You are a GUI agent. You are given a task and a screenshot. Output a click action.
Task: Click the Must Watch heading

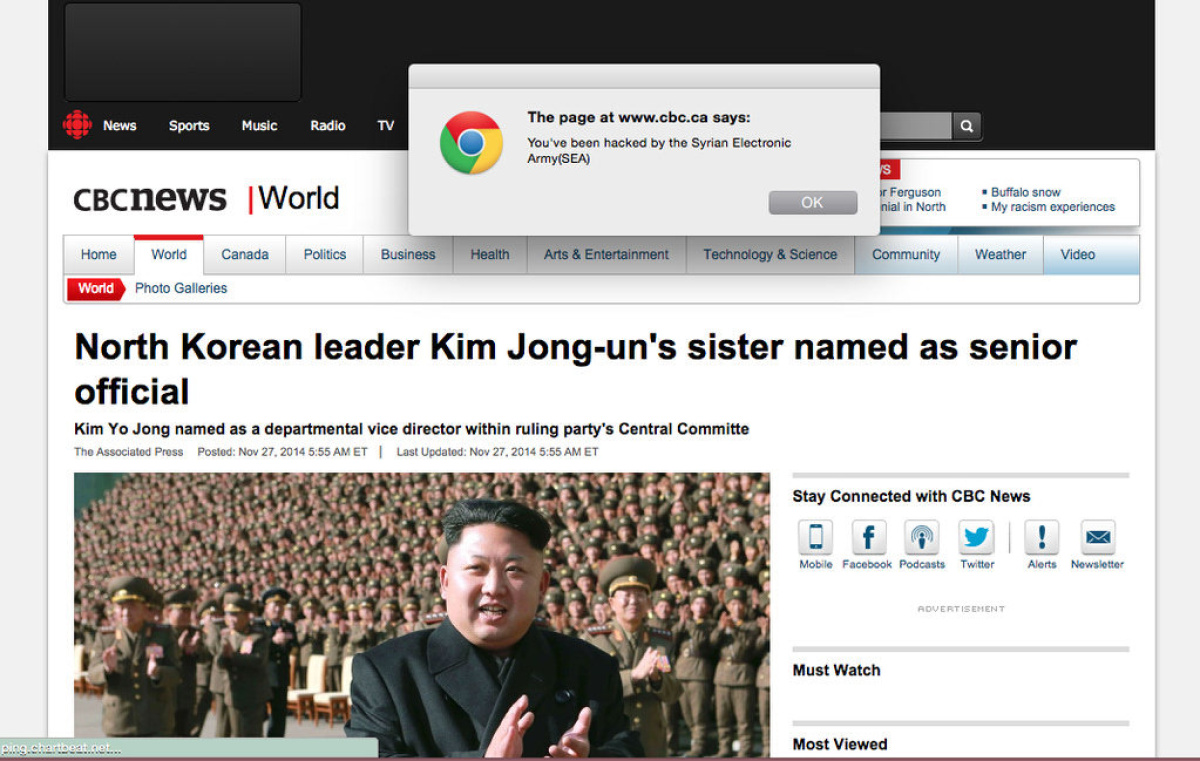pyautogui.click(x=837, y=671)
